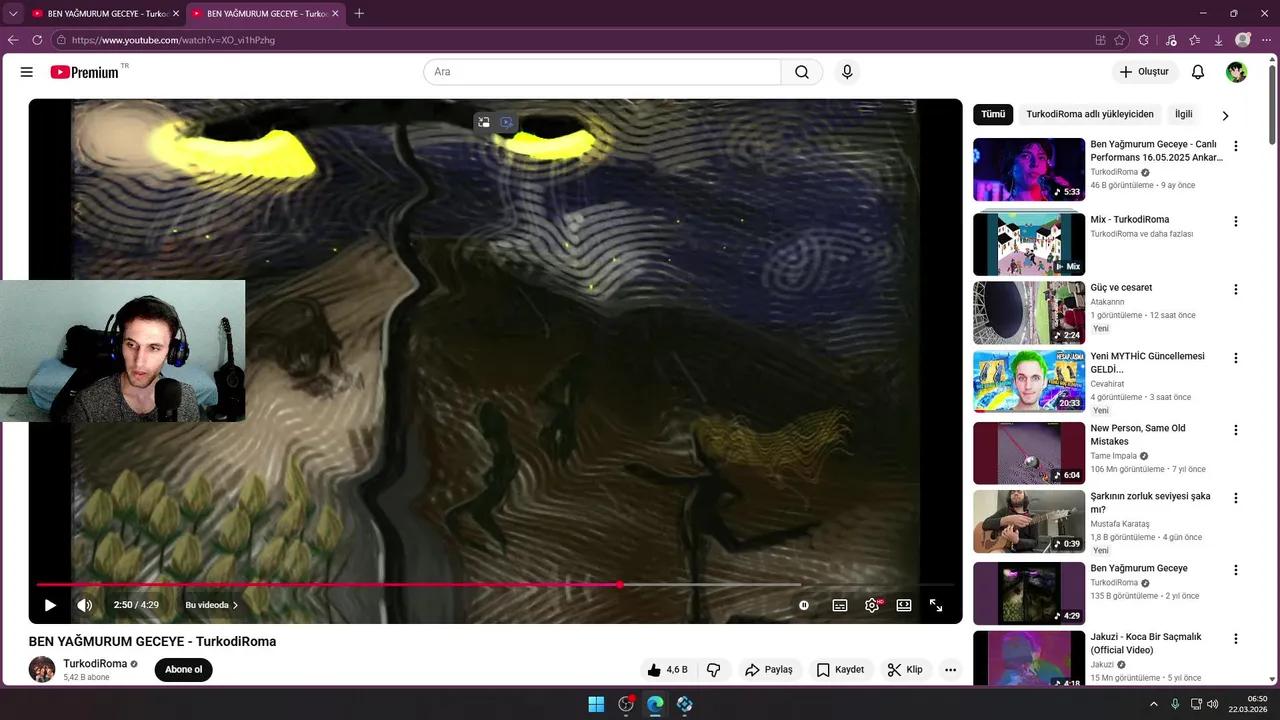Switch the player to theater mode
Image resolution: width=1280 pixels, height=720 pixels.
(904, 605)
